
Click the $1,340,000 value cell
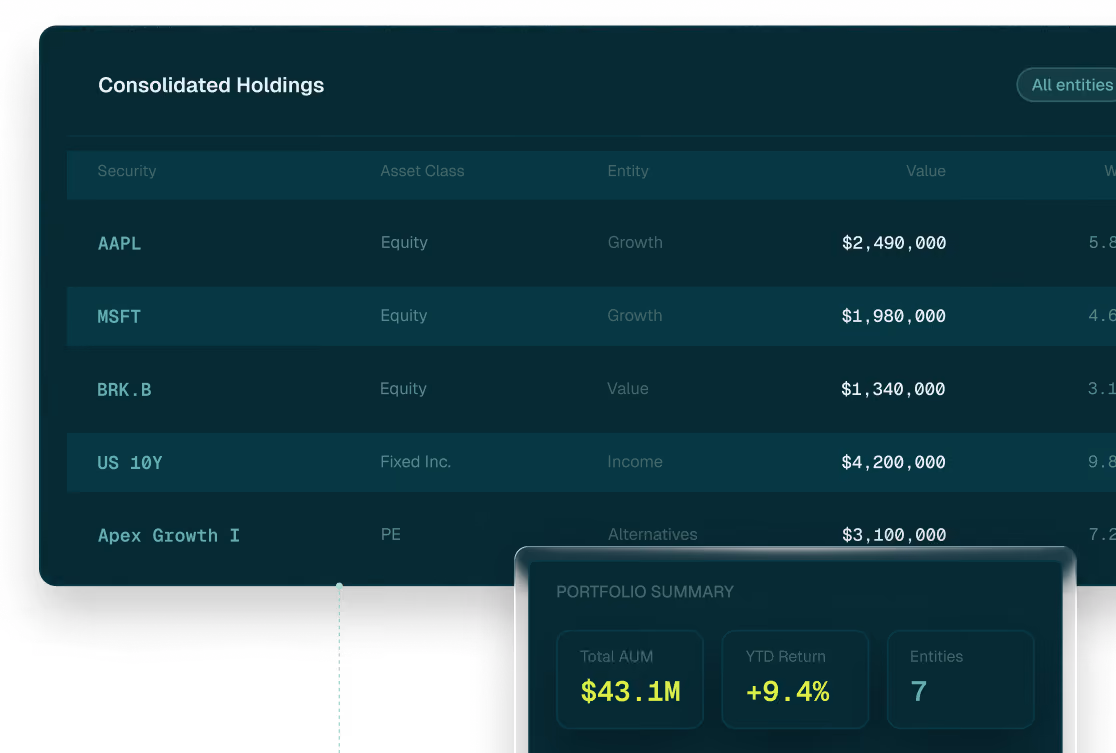[x=893, y=389]
